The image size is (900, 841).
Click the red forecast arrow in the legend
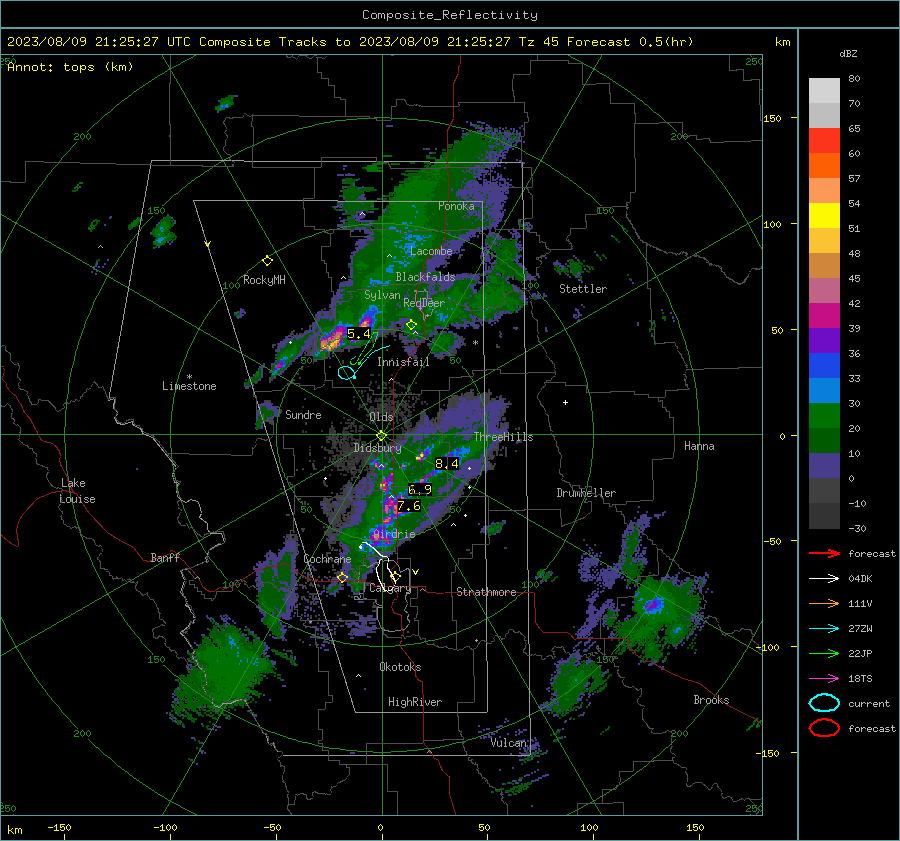click(824, 553)
